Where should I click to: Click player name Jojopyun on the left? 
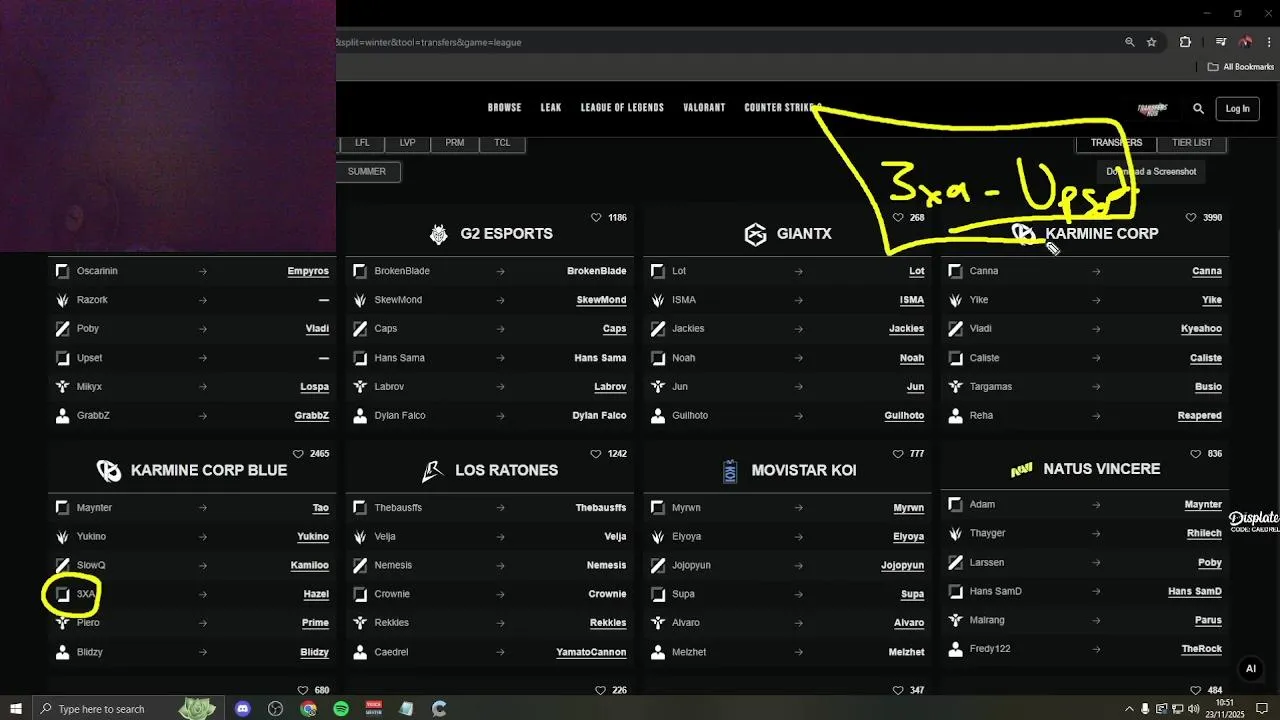691,565
